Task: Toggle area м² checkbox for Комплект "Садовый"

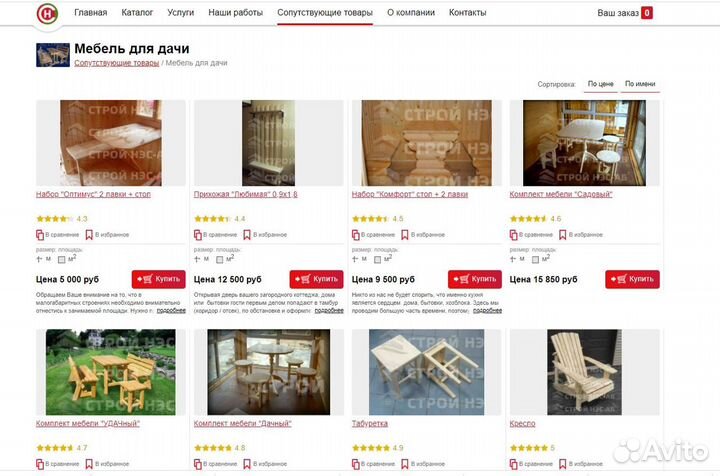Action: click(535, 260)
